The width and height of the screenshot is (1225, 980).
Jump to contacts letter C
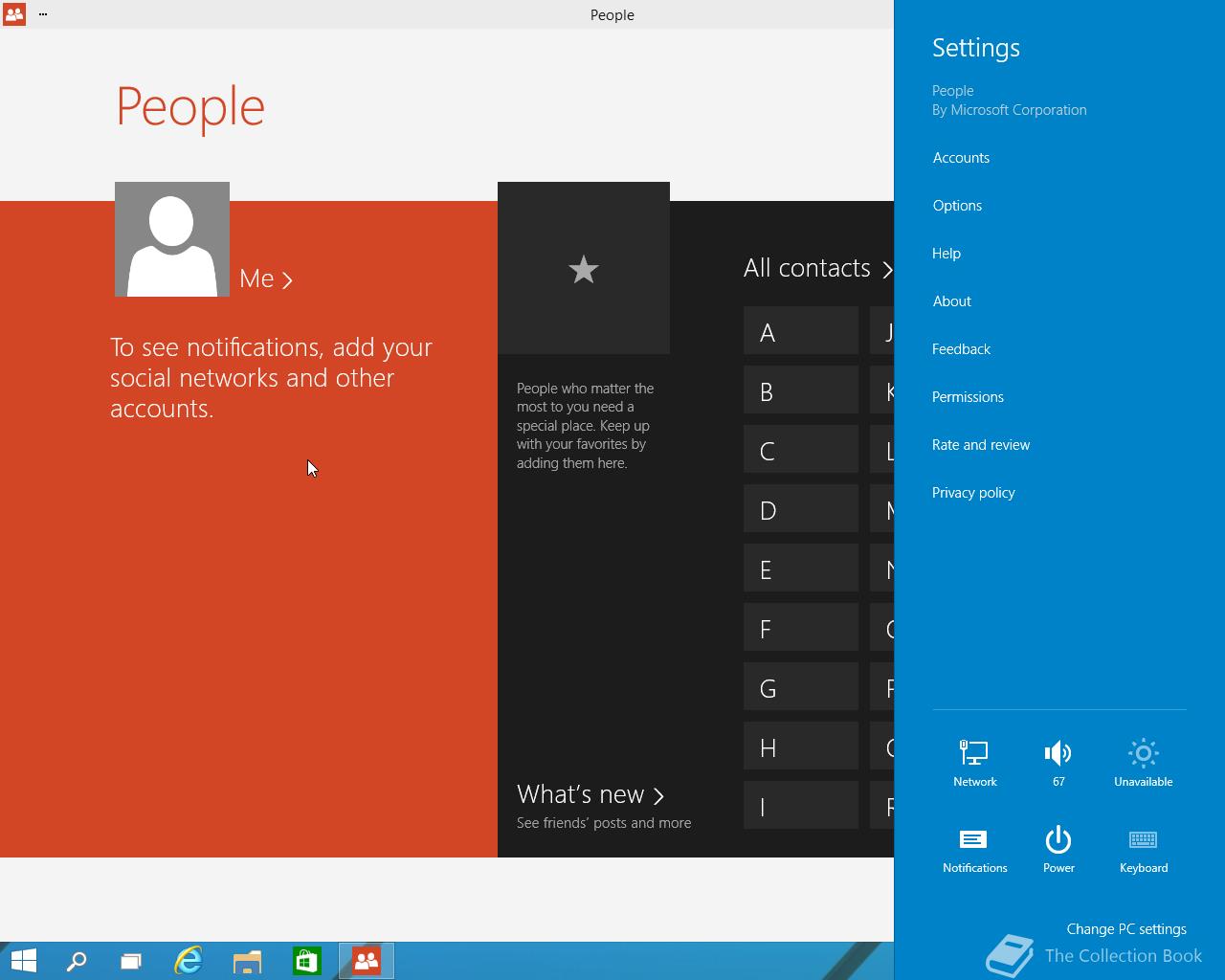coord(801,450)
